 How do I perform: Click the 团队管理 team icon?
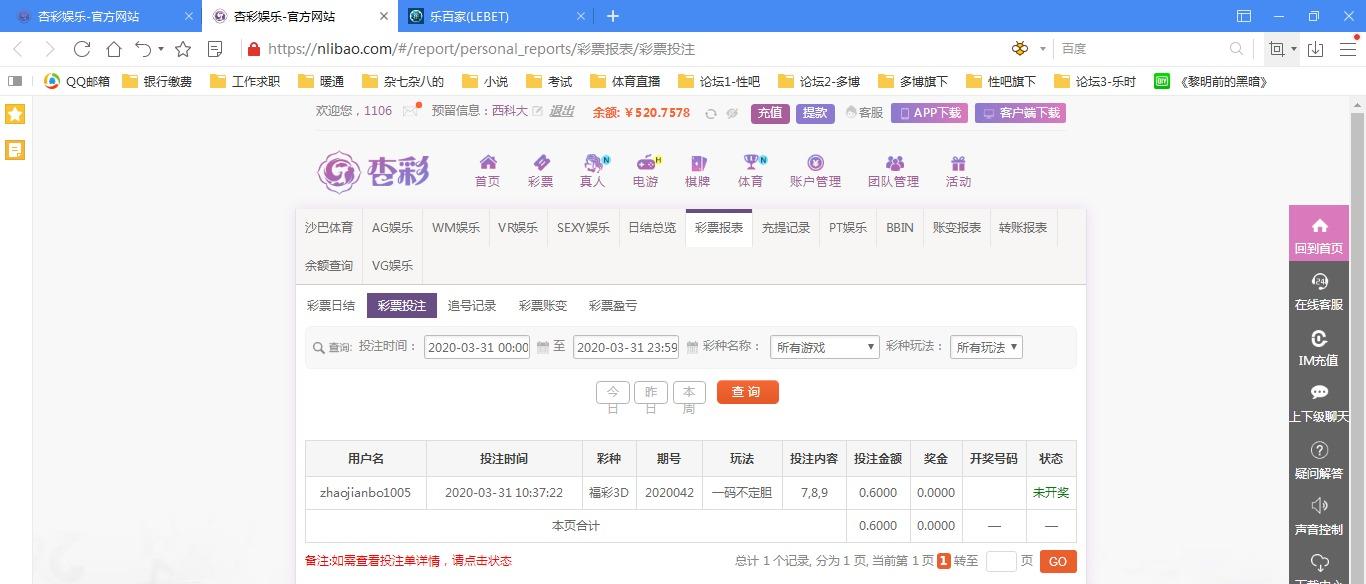pos(893,163)
